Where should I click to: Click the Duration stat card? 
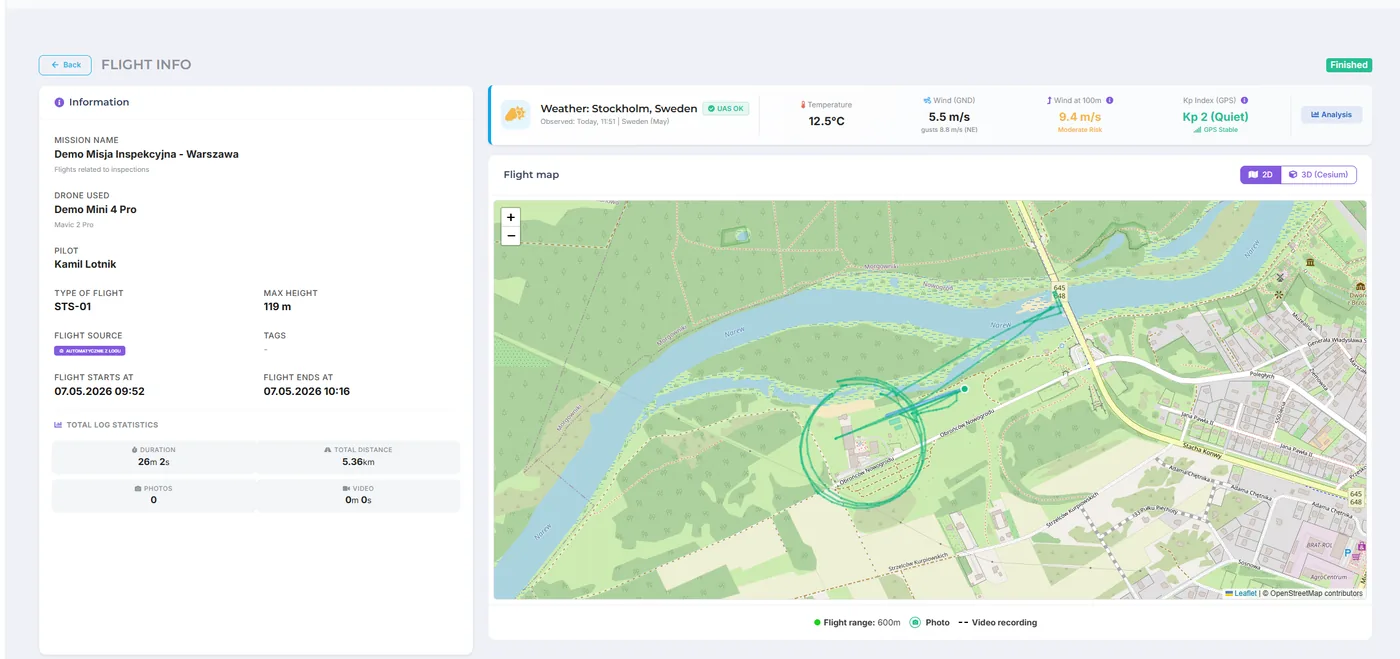pyautogui.click(x=154, y=457)
